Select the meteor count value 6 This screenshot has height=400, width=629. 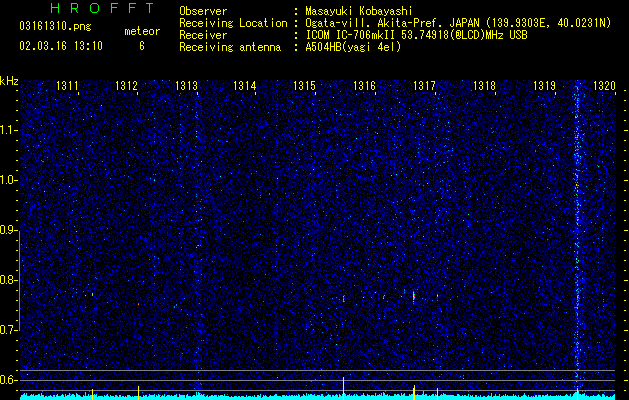tap(142, 46)
